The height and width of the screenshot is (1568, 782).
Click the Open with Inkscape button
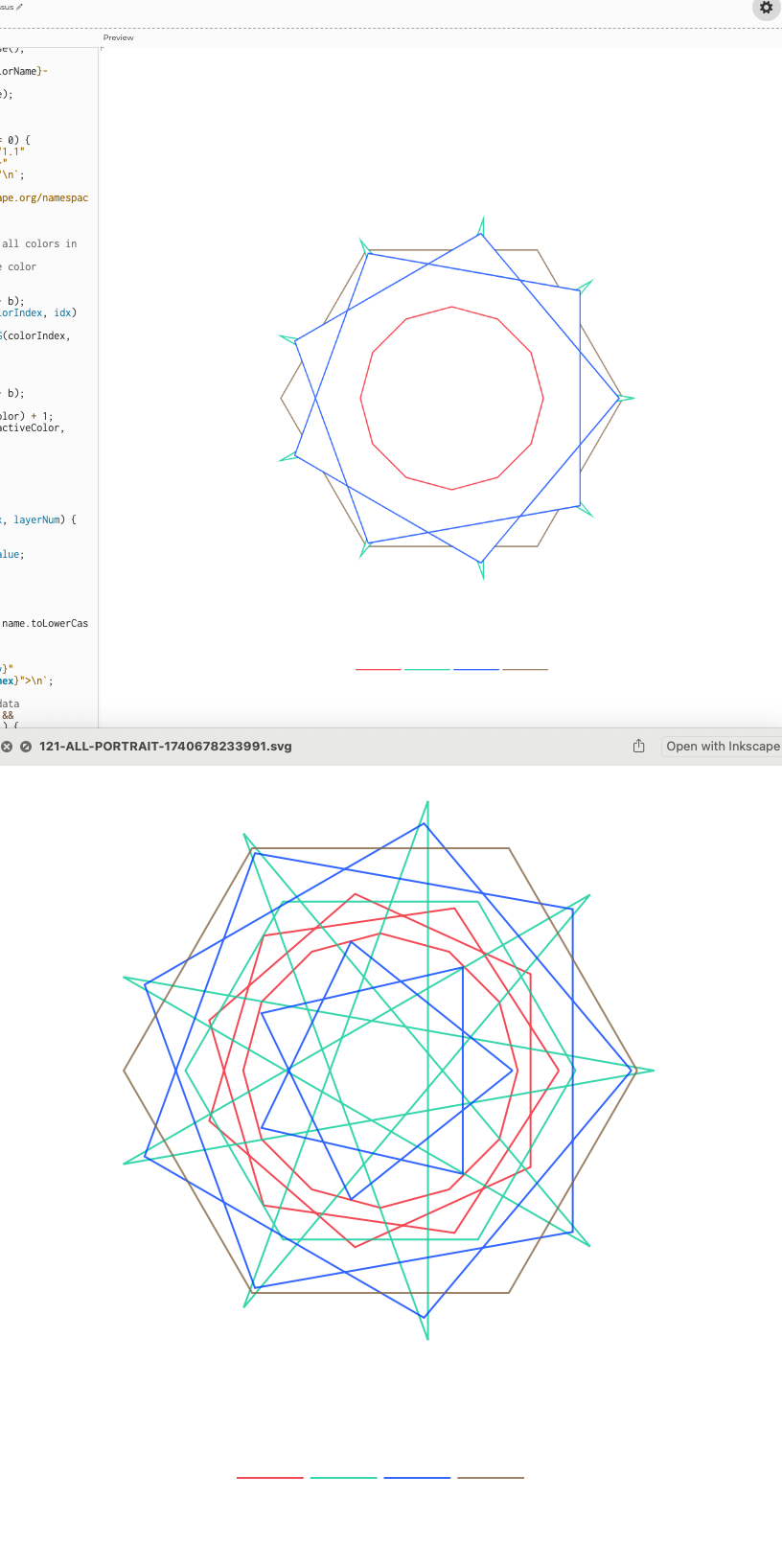click(x=723, y=746)
